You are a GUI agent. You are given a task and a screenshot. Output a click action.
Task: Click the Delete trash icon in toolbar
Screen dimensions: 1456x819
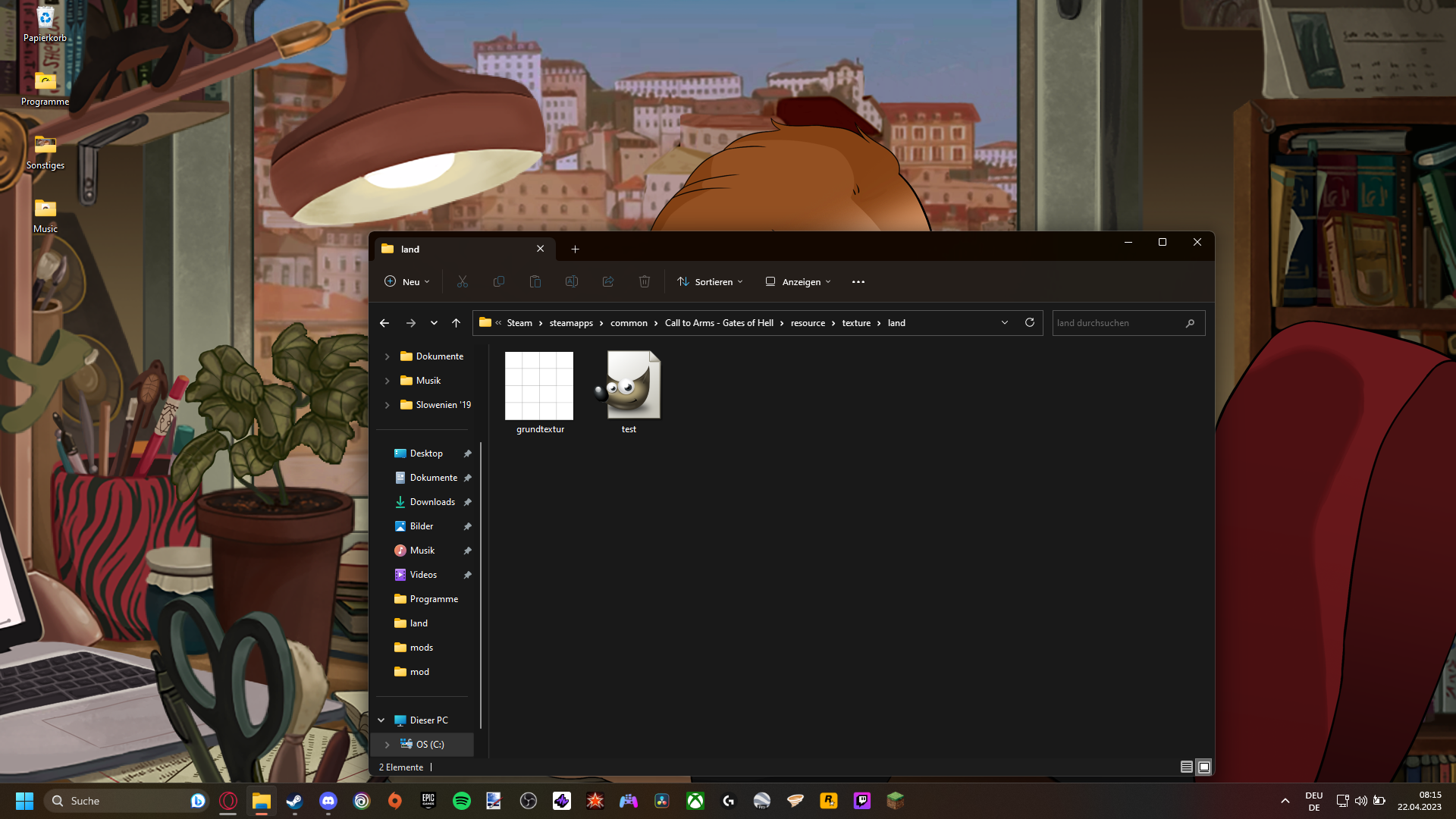click(x=645, y=281)
